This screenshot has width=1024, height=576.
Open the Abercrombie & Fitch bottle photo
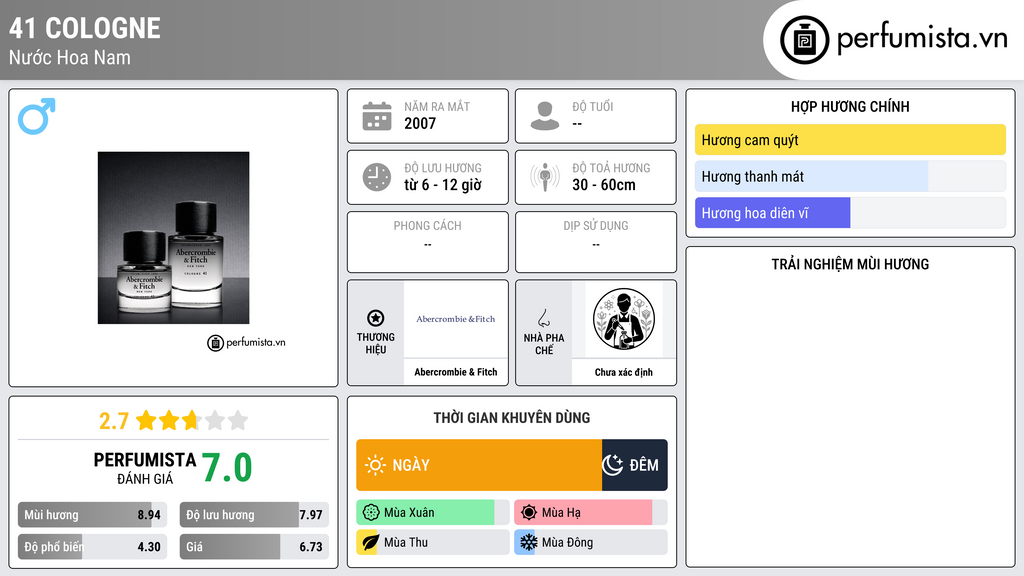tap(173, 238)
